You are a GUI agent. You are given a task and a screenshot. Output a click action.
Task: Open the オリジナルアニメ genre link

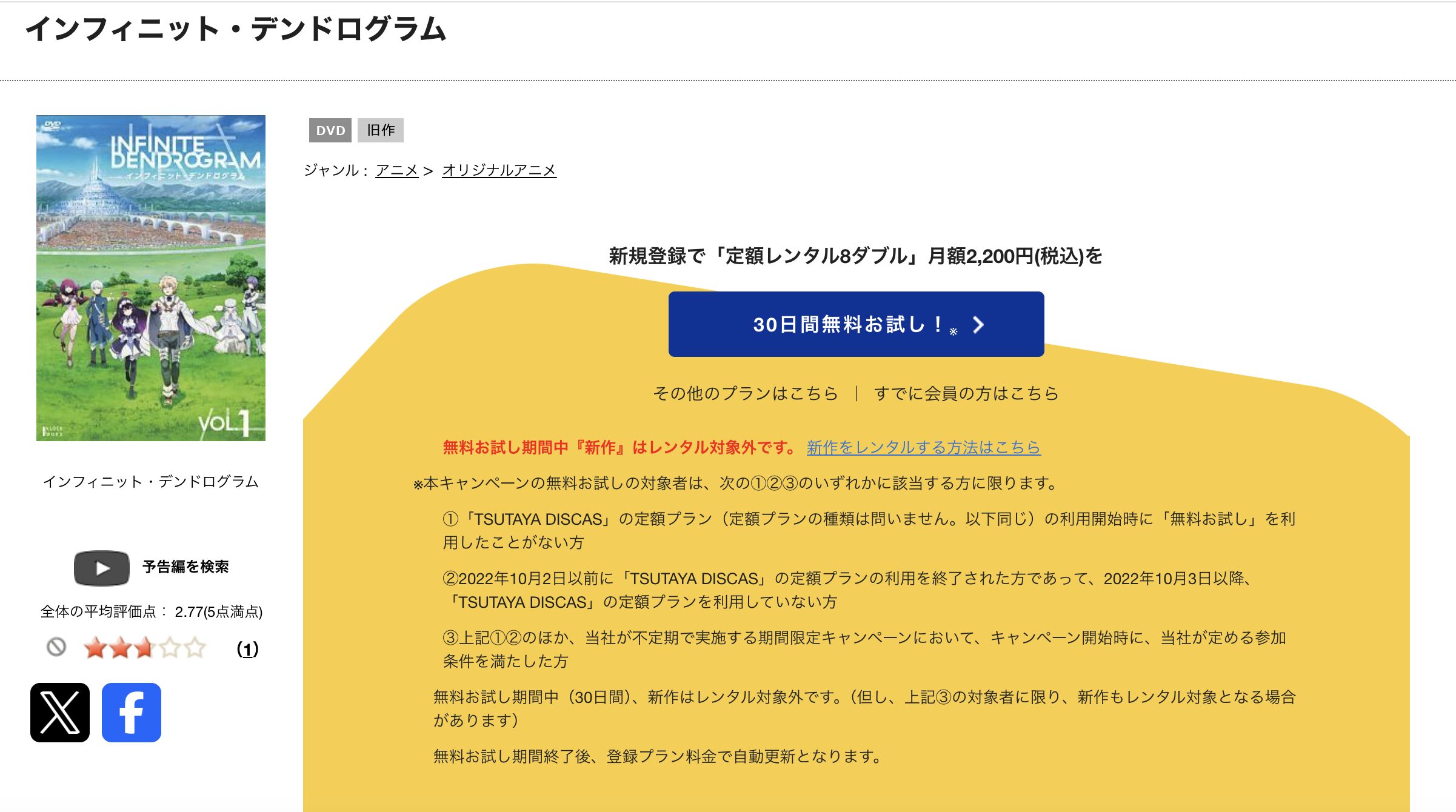499,170
